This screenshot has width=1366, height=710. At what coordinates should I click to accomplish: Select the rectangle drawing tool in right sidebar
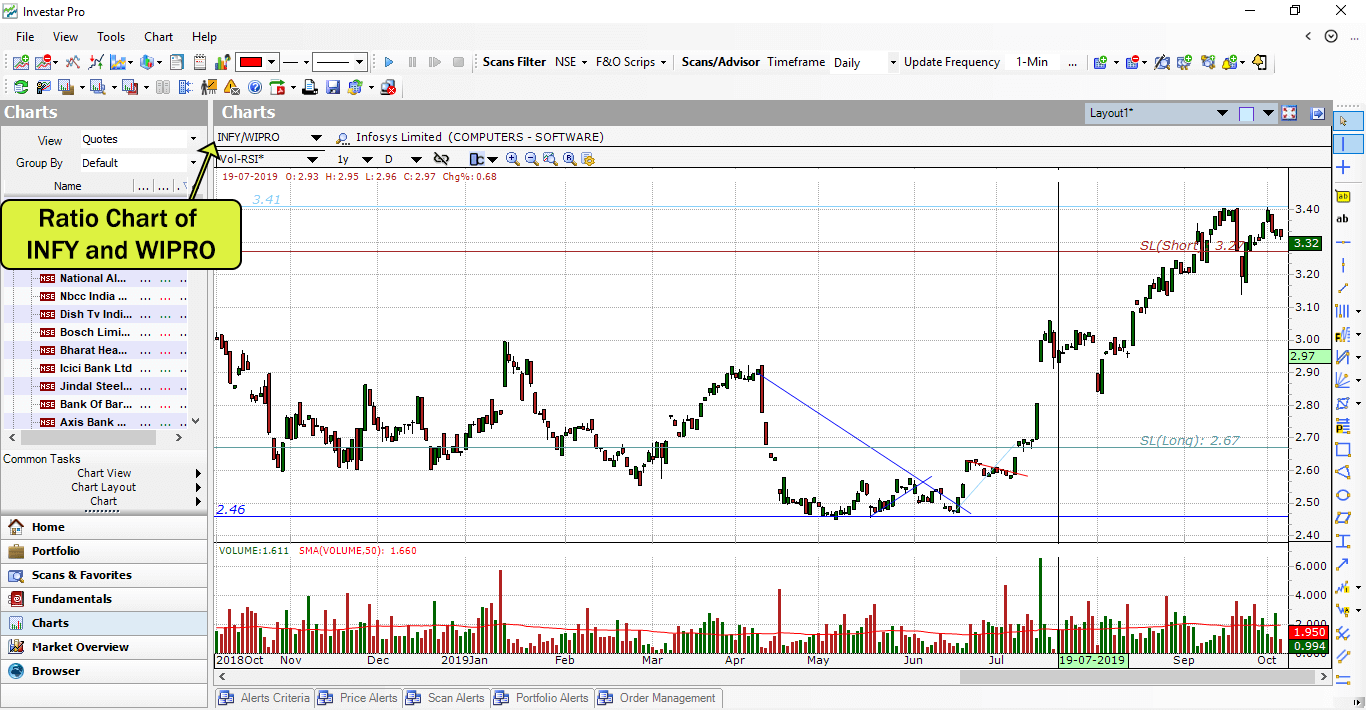click(1343, 450)
